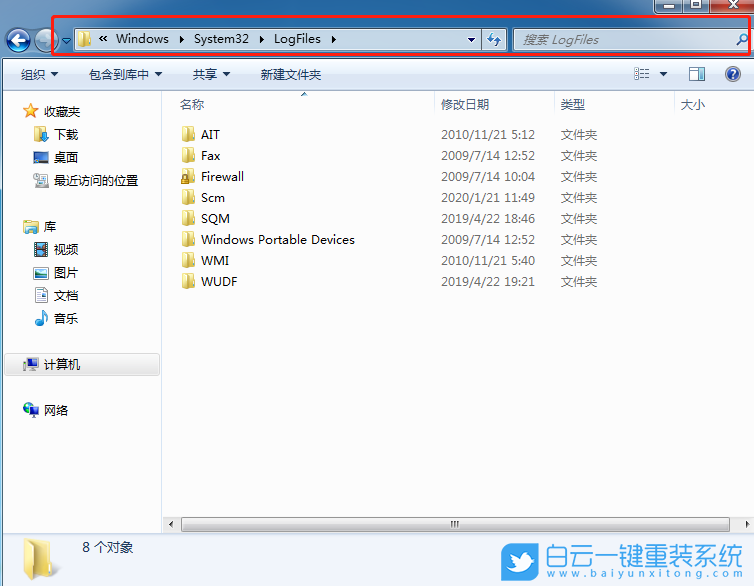Select 最近访问的位置 in the navigation pane
754x586 pixels.
pyautogui.click(x=96, y=180)
